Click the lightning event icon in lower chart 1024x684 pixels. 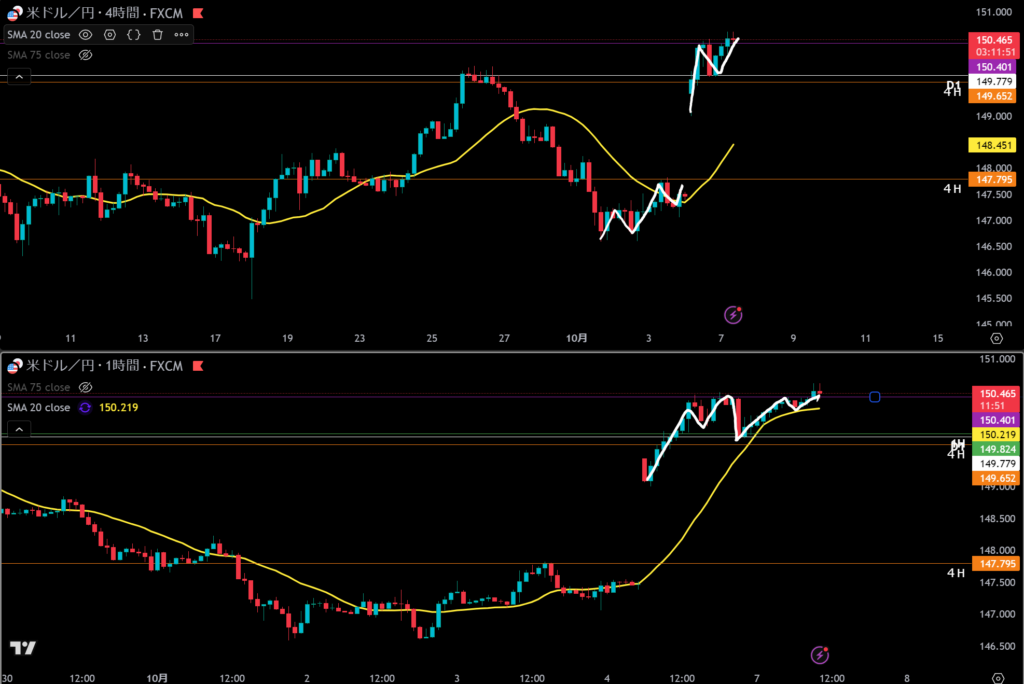tap(820, 655)
